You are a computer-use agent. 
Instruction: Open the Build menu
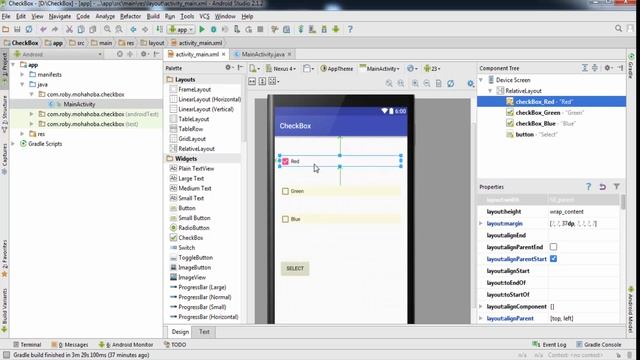pyautogui.click(x=153, y=16)
